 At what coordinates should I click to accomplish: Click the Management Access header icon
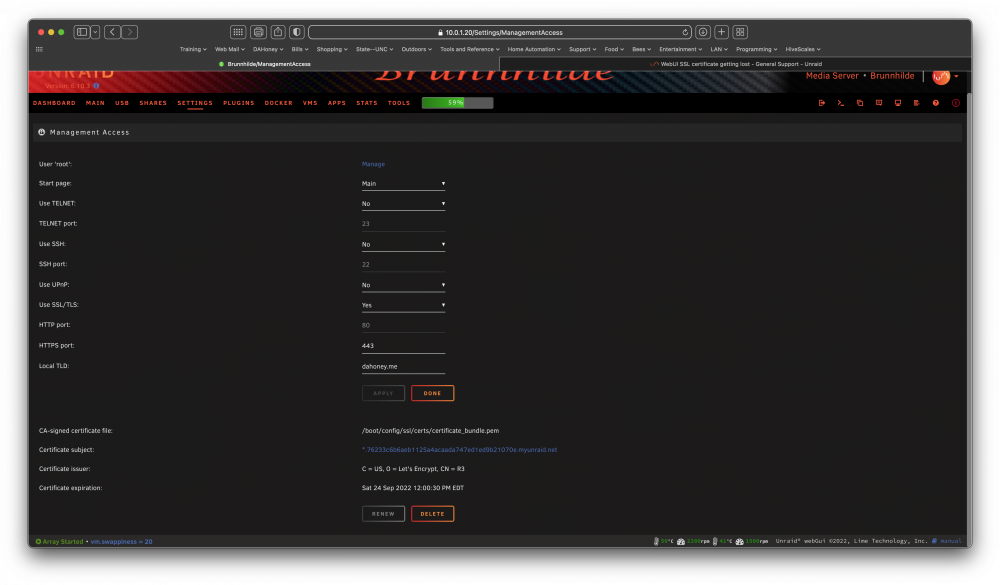coord(41,132)
